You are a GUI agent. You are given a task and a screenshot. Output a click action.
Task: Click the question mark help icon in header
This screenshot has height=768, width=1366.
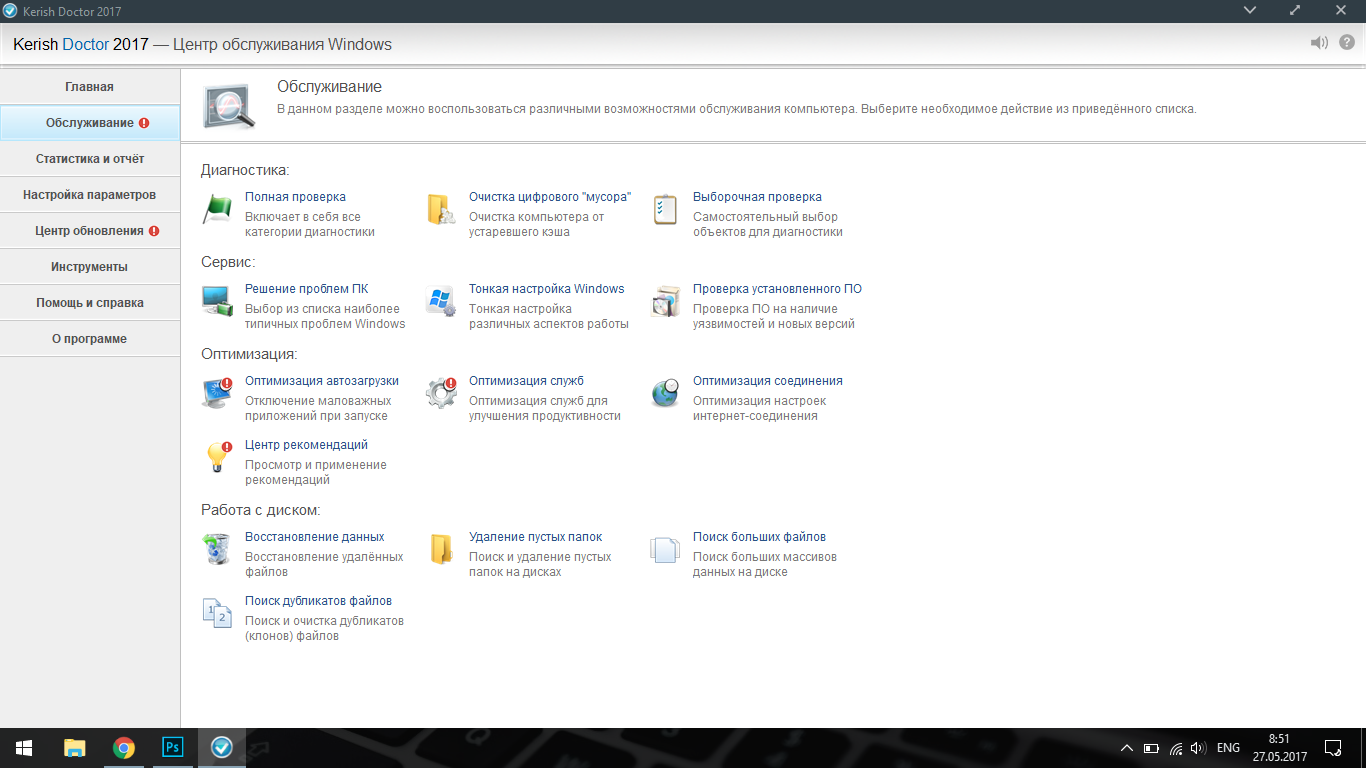[x=1347, y=43]
